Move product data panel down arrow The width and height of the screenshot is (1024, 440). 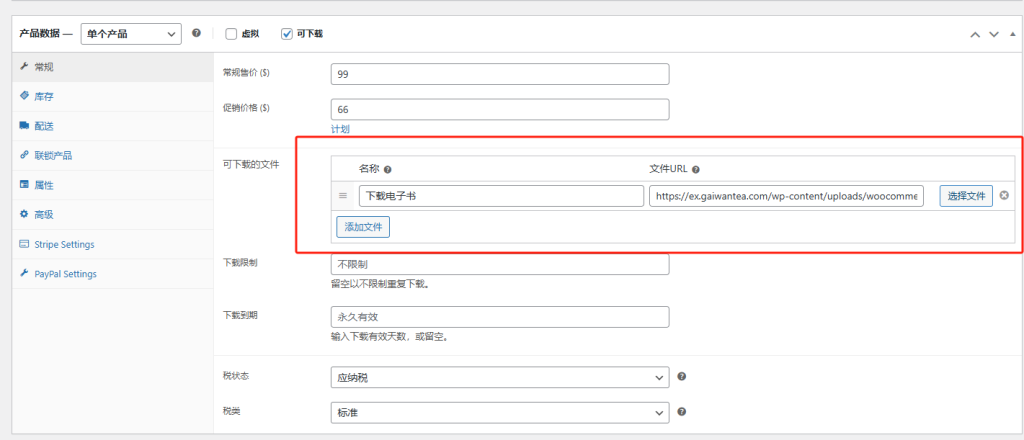coord(994,34)
